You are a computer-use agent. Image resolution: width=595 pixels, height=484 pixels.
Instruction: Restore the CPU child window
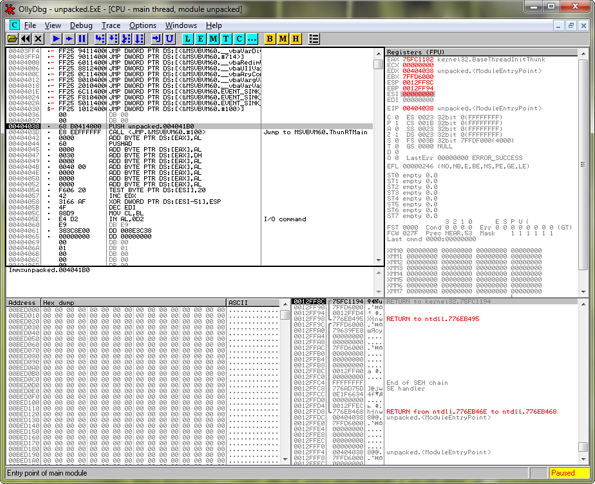[x=570, y=25]
